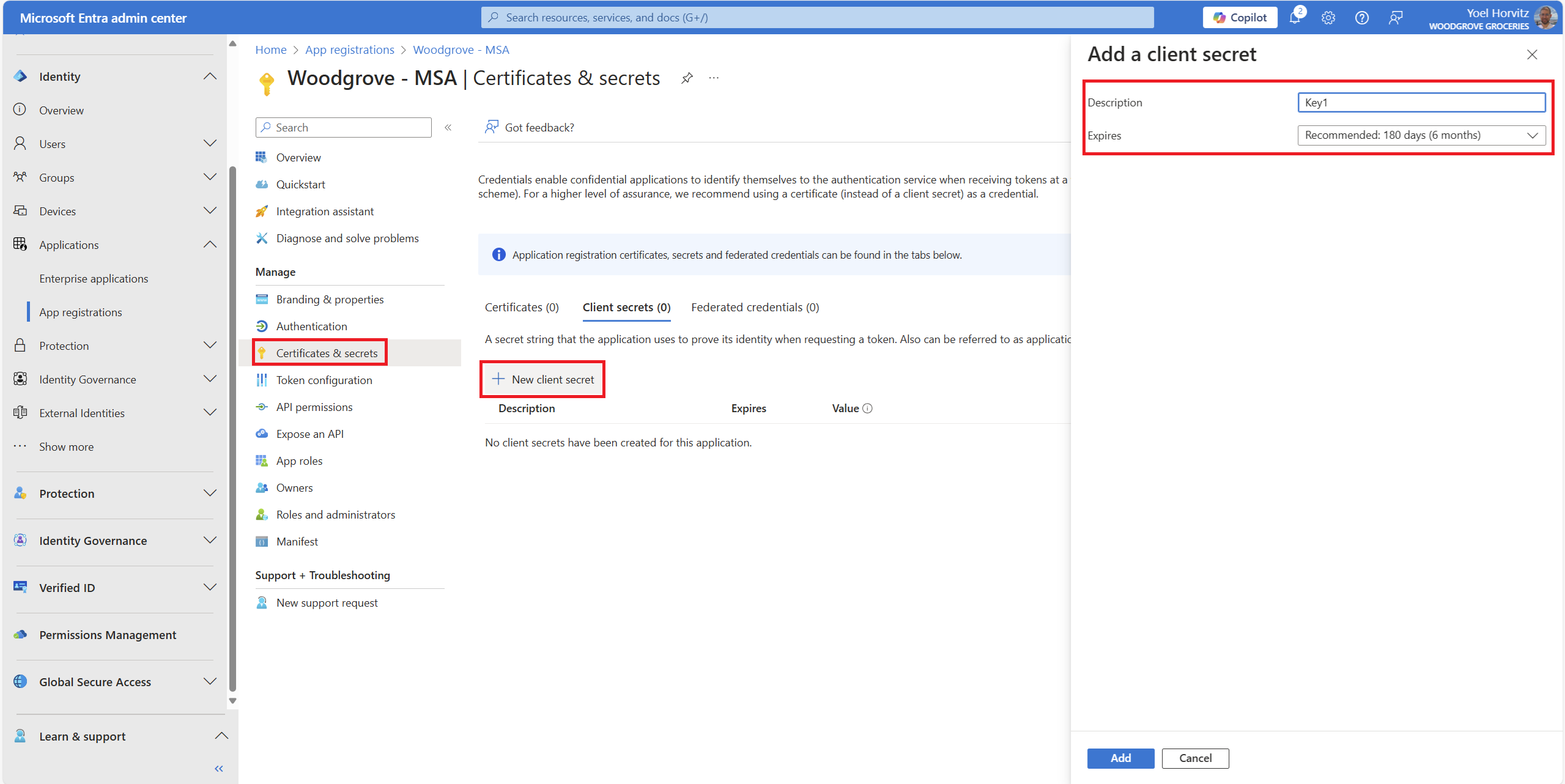Click the Description input field
Image resolution: width=1565 pixels, height=784 pixels.
[1421, 102]
